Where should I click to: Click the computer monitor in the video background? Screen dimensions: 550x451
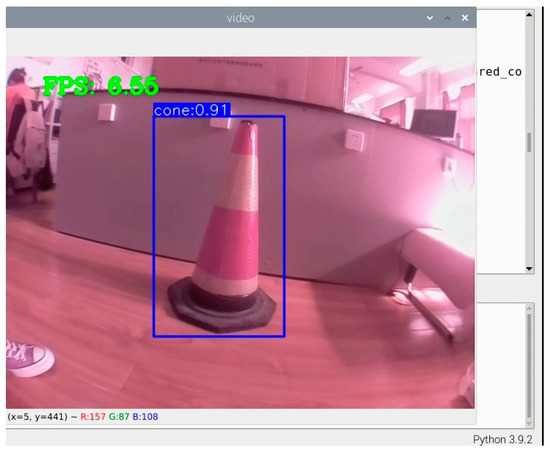coord(435,124)
